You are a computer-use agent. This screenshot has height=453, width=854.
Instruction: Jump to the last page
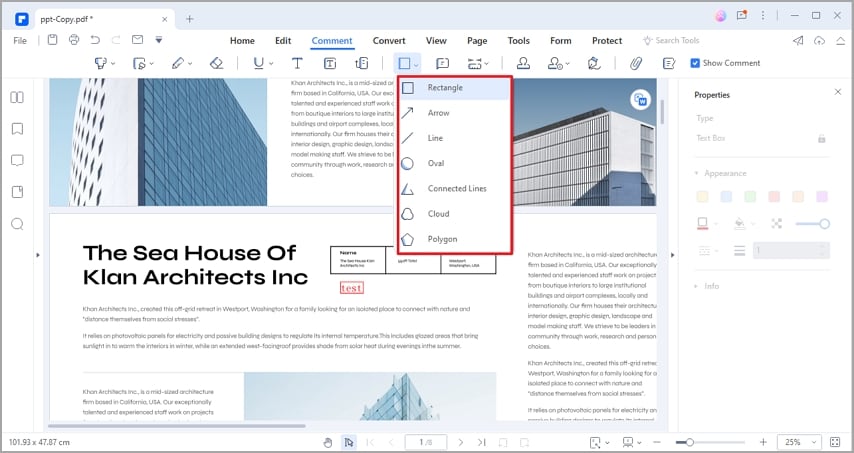pyautogui.click(x=481, y=442)
